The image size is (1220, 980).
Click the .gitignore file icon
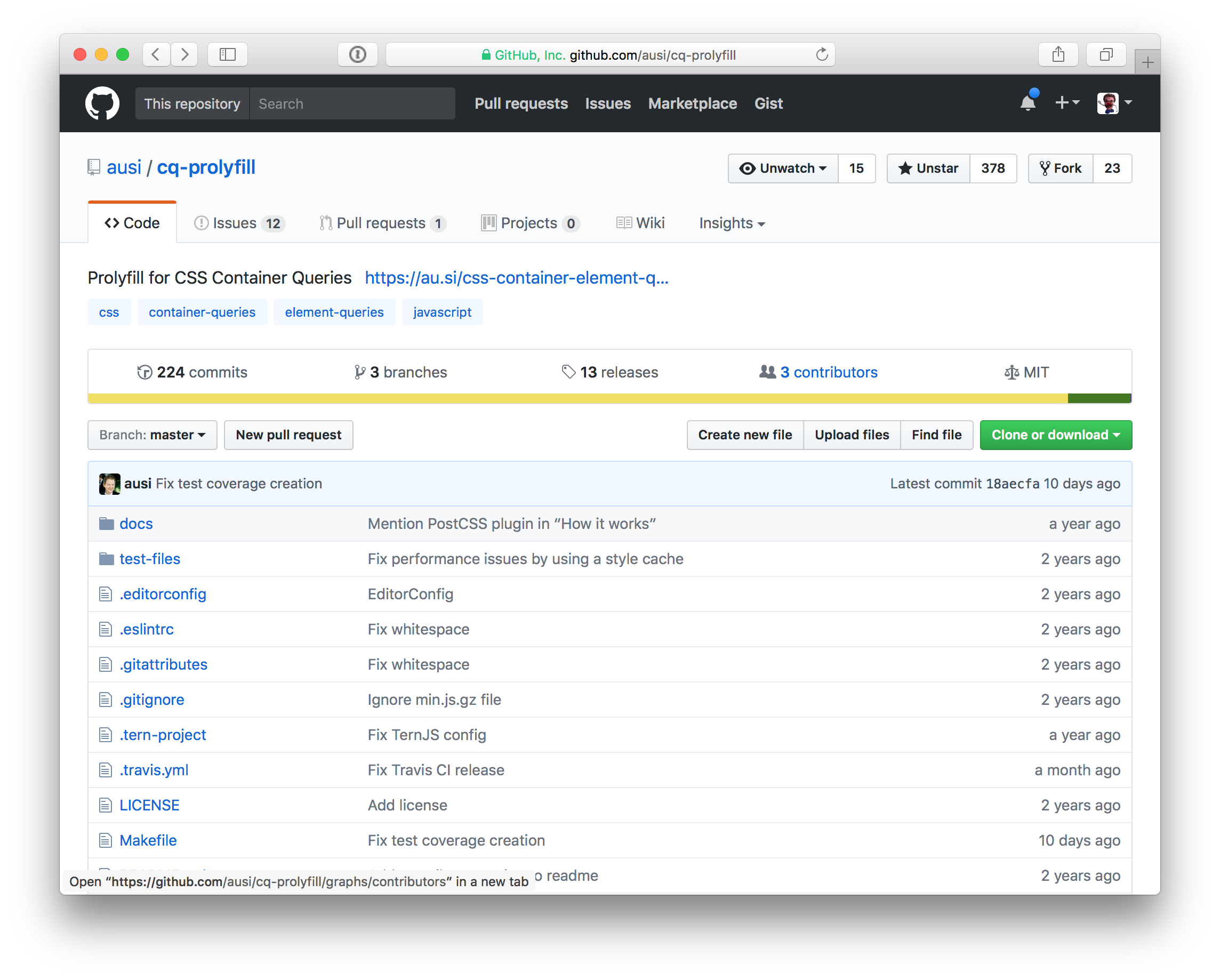tap(105, 700)
